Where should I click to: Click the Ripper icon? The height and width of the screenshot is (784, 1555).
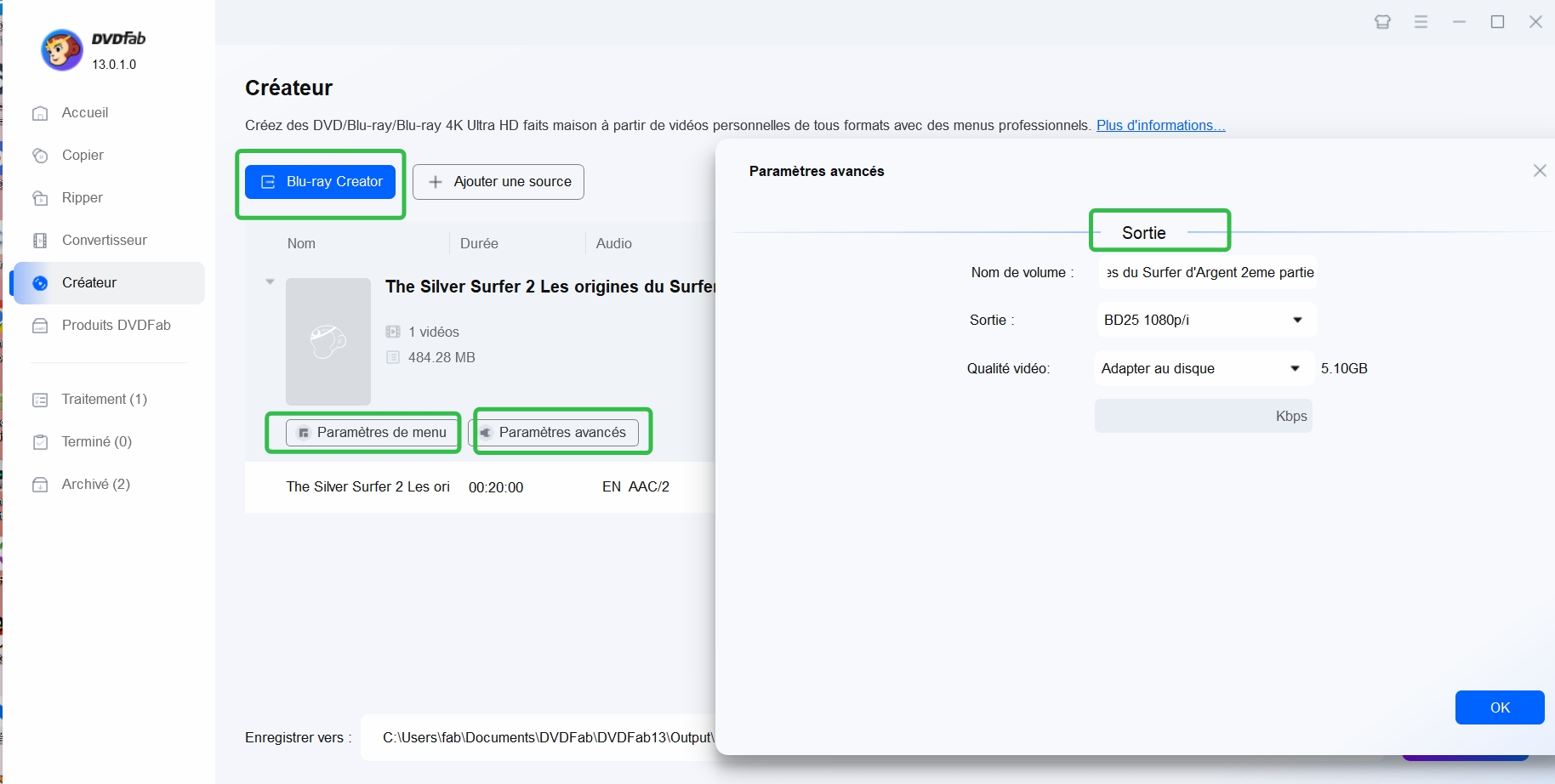(40, 198)
